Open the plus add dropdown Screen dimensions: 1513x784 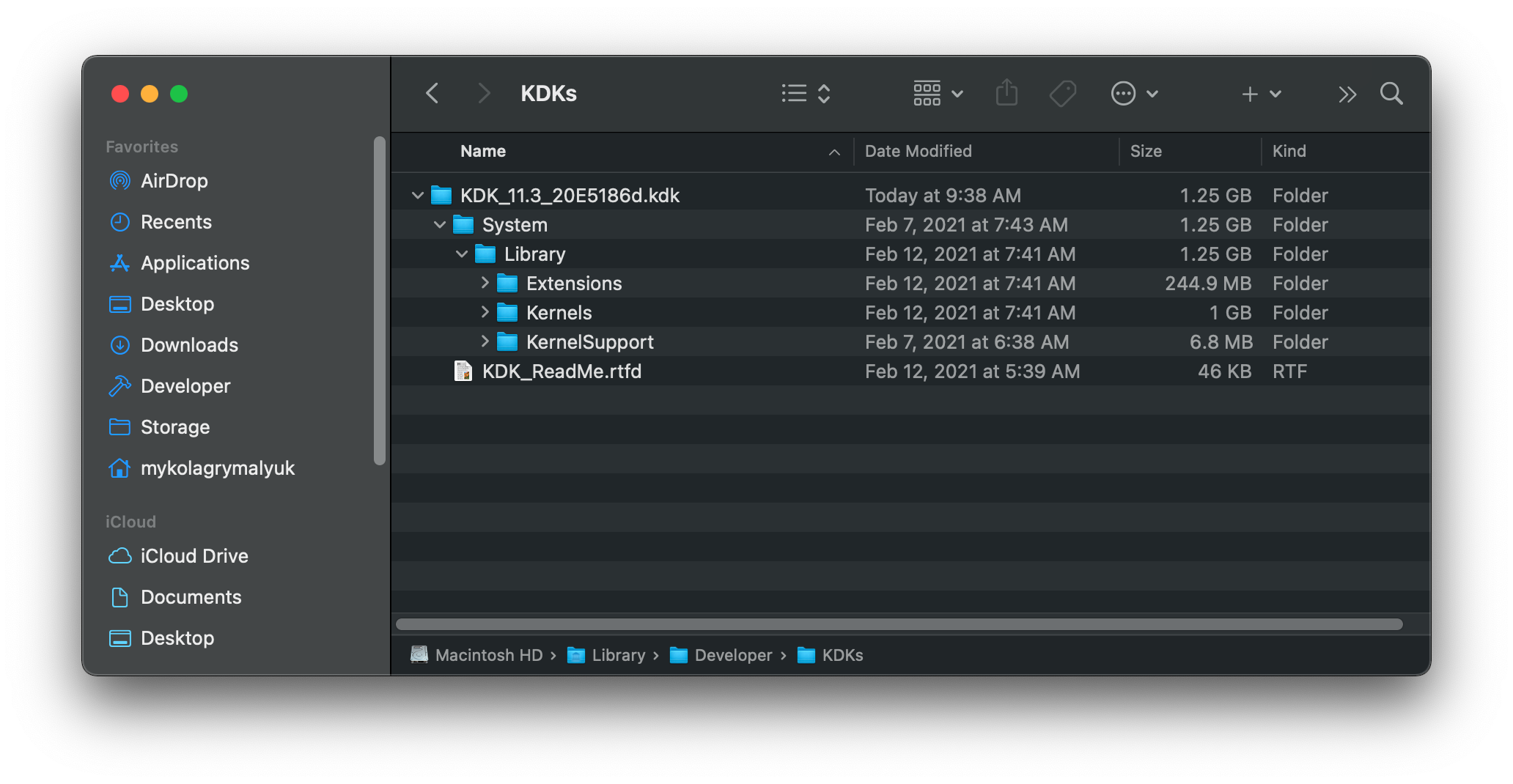tap(1260, 94)
